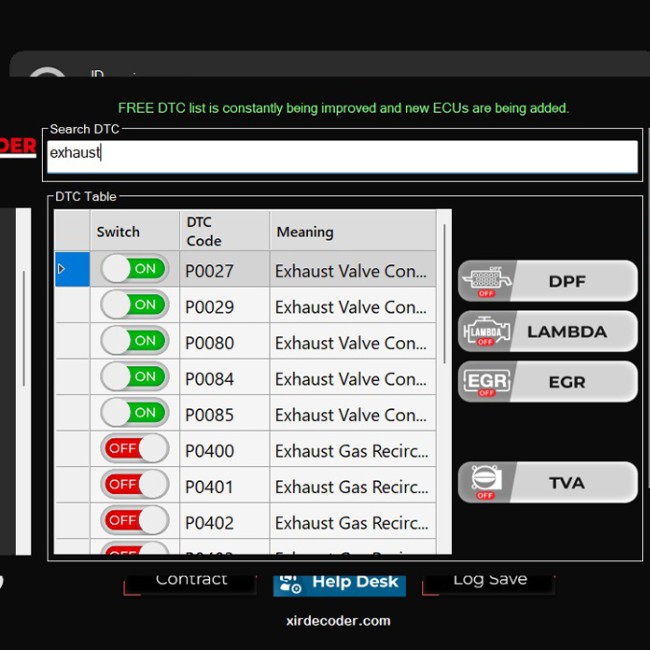Click the Exhaust Gas Recirc cell of P0402
Image resolution: width=650 pixels, height=650 pixels.
coord(353,521)
